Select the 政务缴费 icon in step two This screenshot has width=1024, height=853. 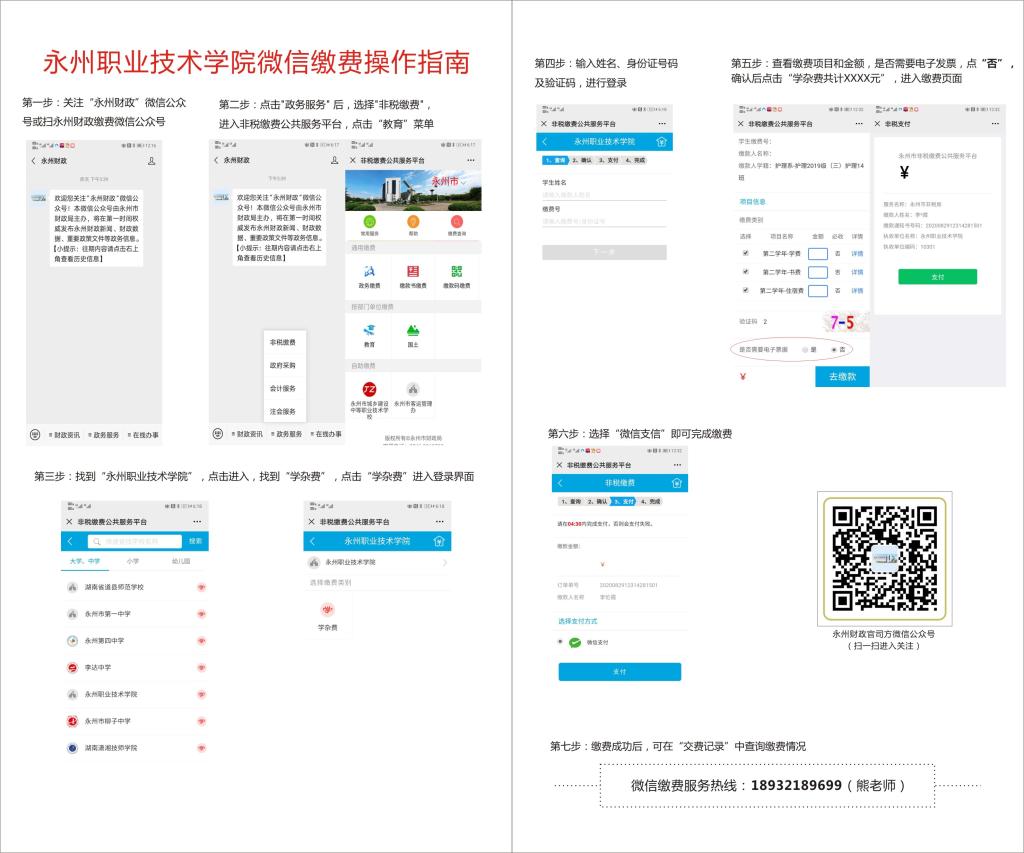click(x=369, y=271)
